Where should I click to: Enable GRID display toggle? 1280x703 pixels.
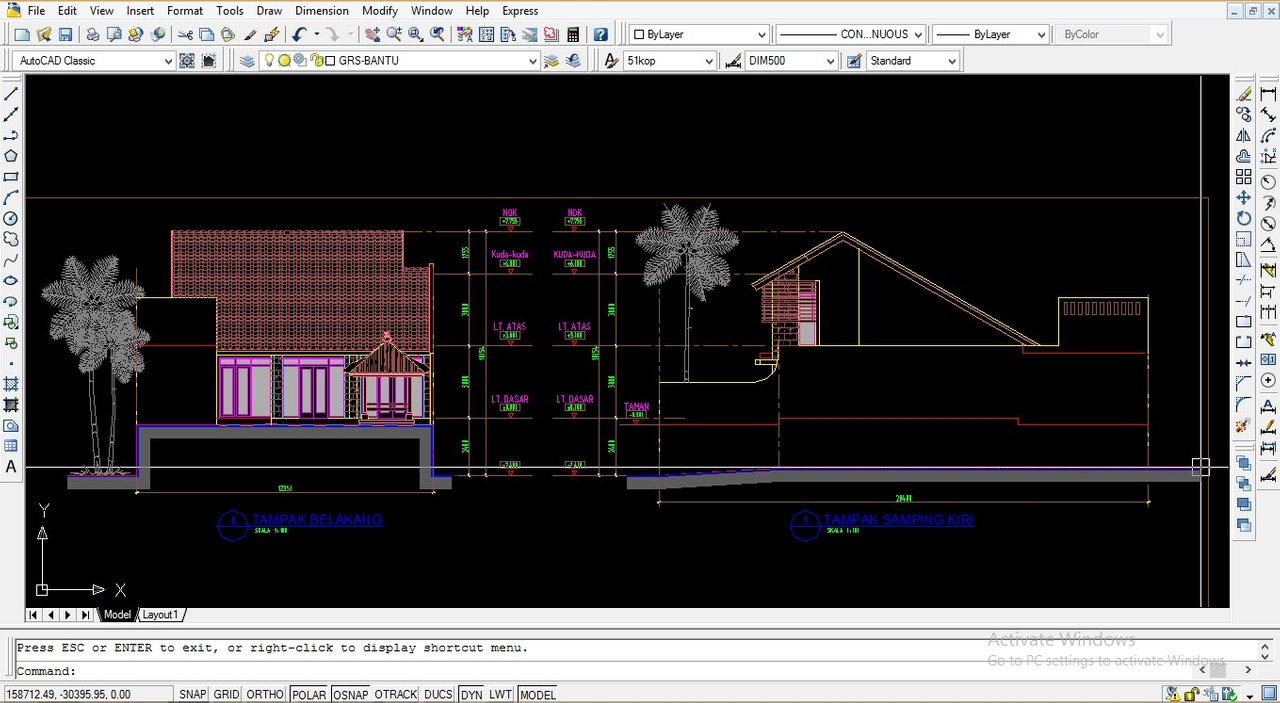click(x=226, y=694)
